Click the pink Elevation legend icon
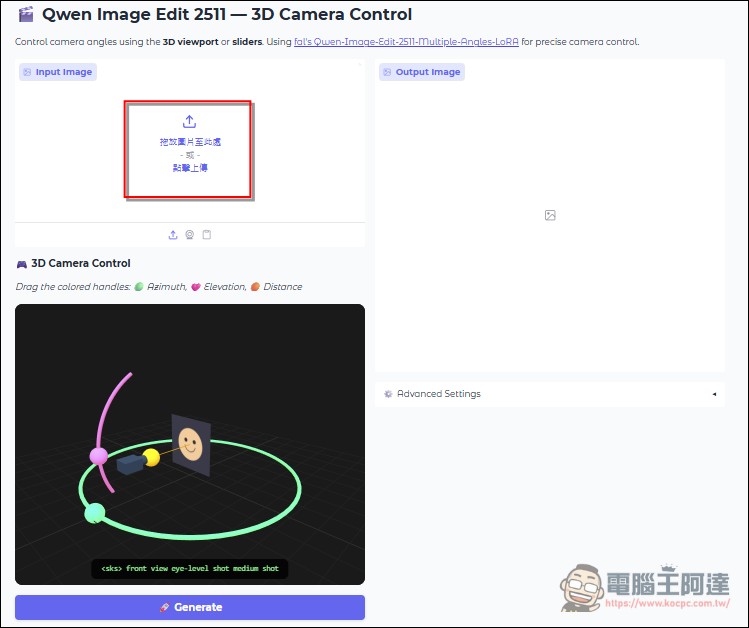This screenshot has width=749, height=628. (x=195, y=287)
